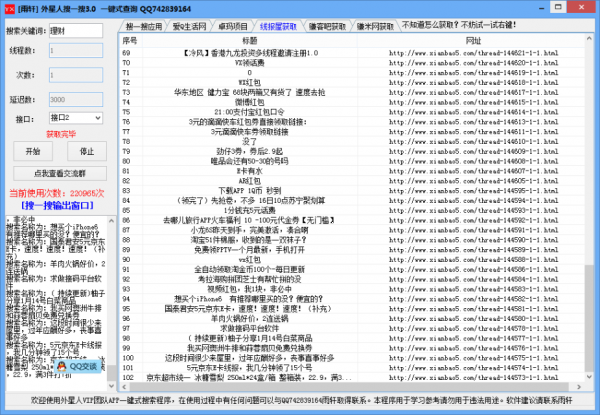This screenshot has height=415, width=600.
Task: Click the results list vertical scrollbar thumb
Action: pos(589,317)
